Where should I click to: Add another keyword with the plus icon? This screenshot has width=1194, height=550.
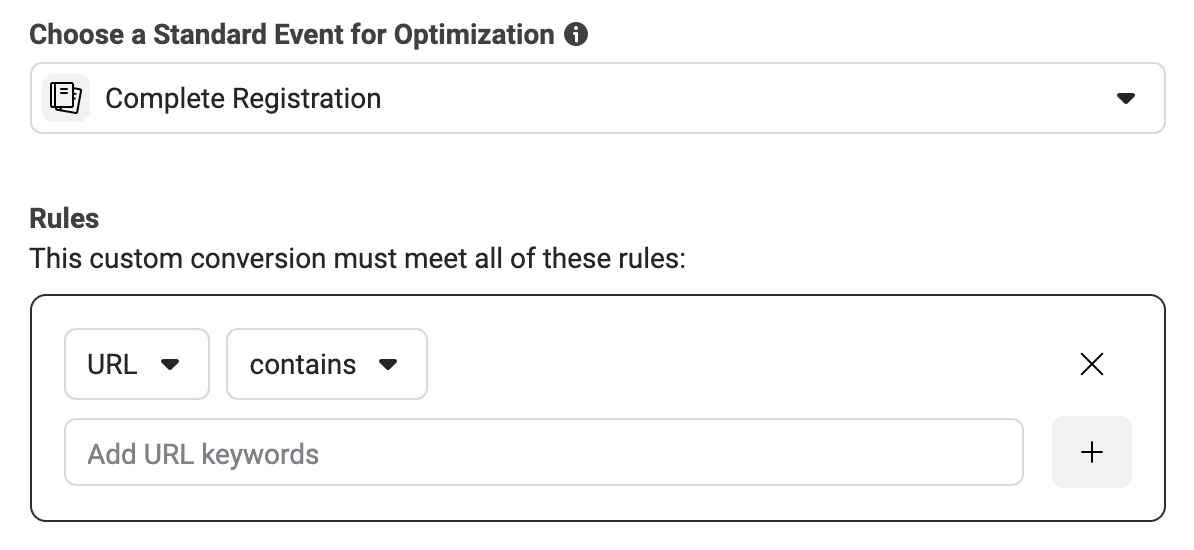point(1091,452)
